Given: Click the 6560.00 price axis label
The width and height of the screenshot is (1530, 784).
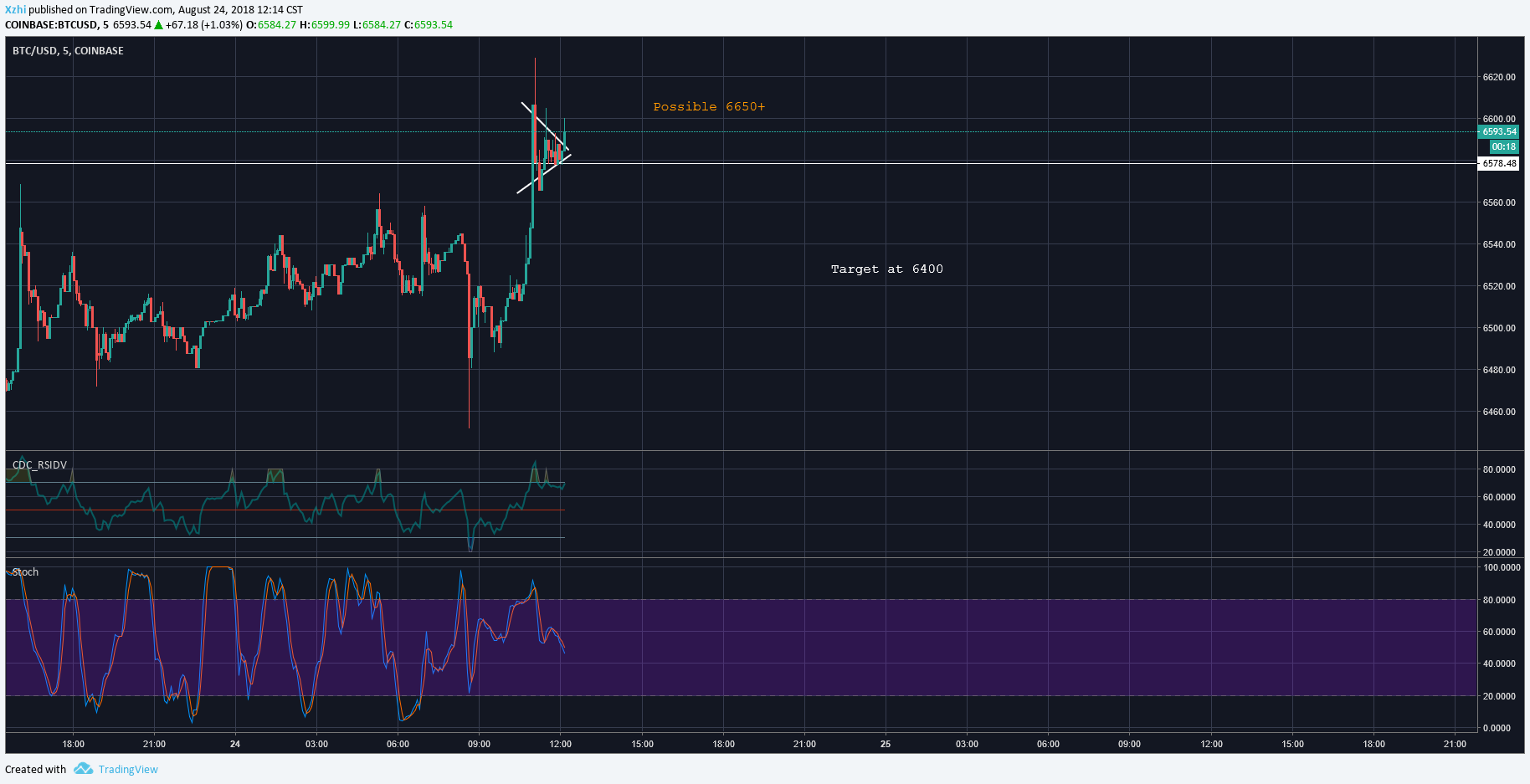Looking at the screenshot, I should (1499, 202).
